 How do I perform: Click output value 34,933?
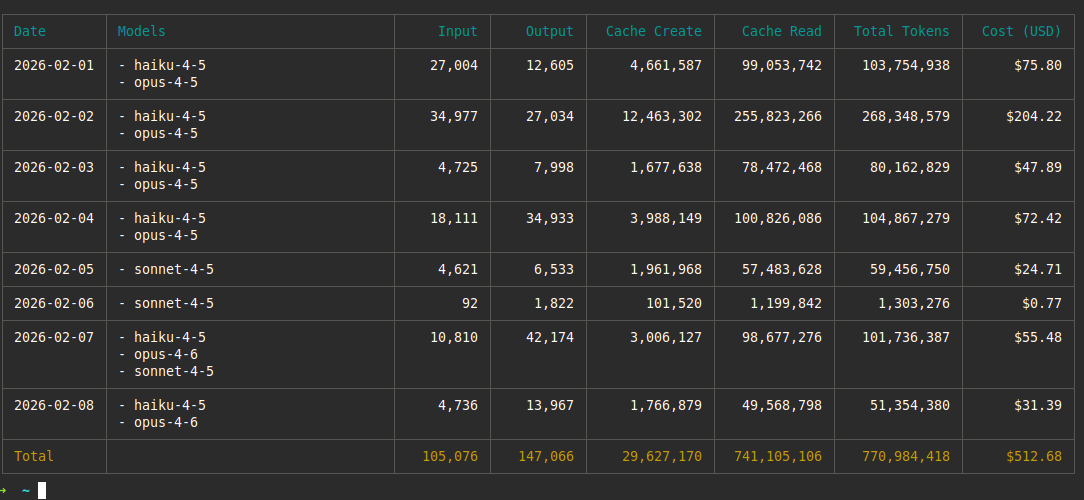click(550, 219)
